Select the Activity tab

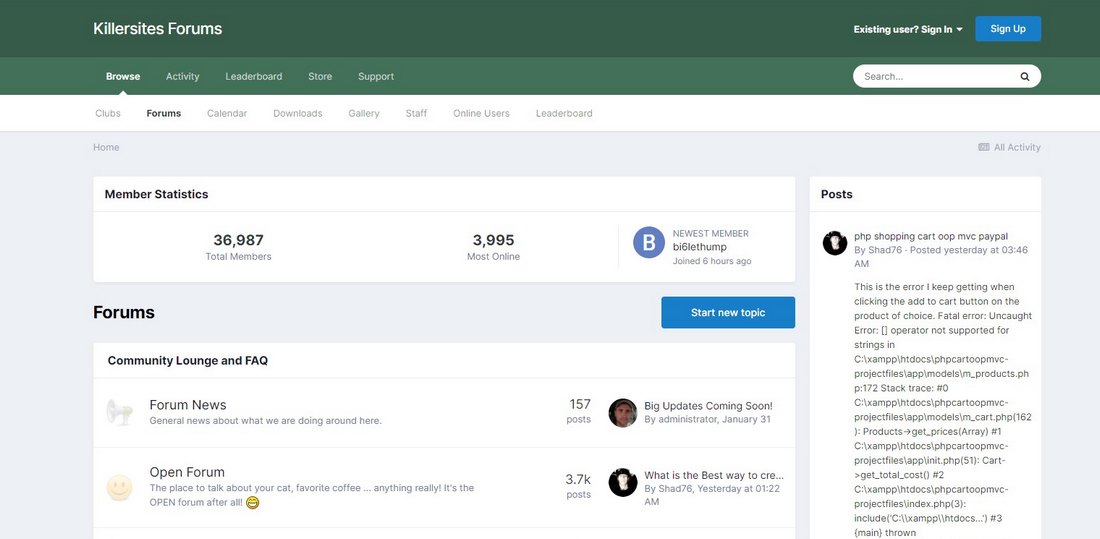tap(182, 76)
